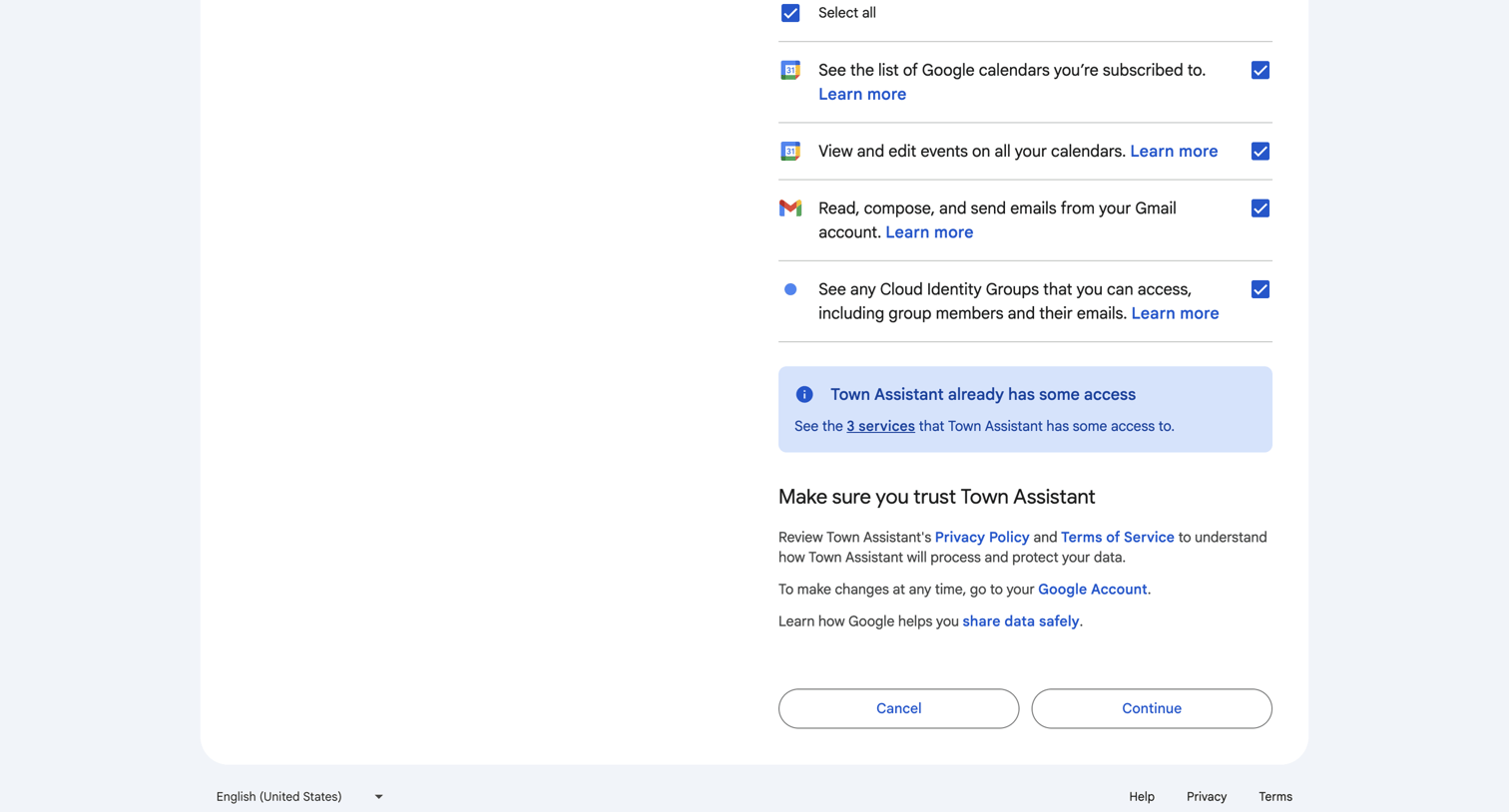Screen dimensions: 1509x812
Task: Open the Help footer link
Action: (1142, 797)
